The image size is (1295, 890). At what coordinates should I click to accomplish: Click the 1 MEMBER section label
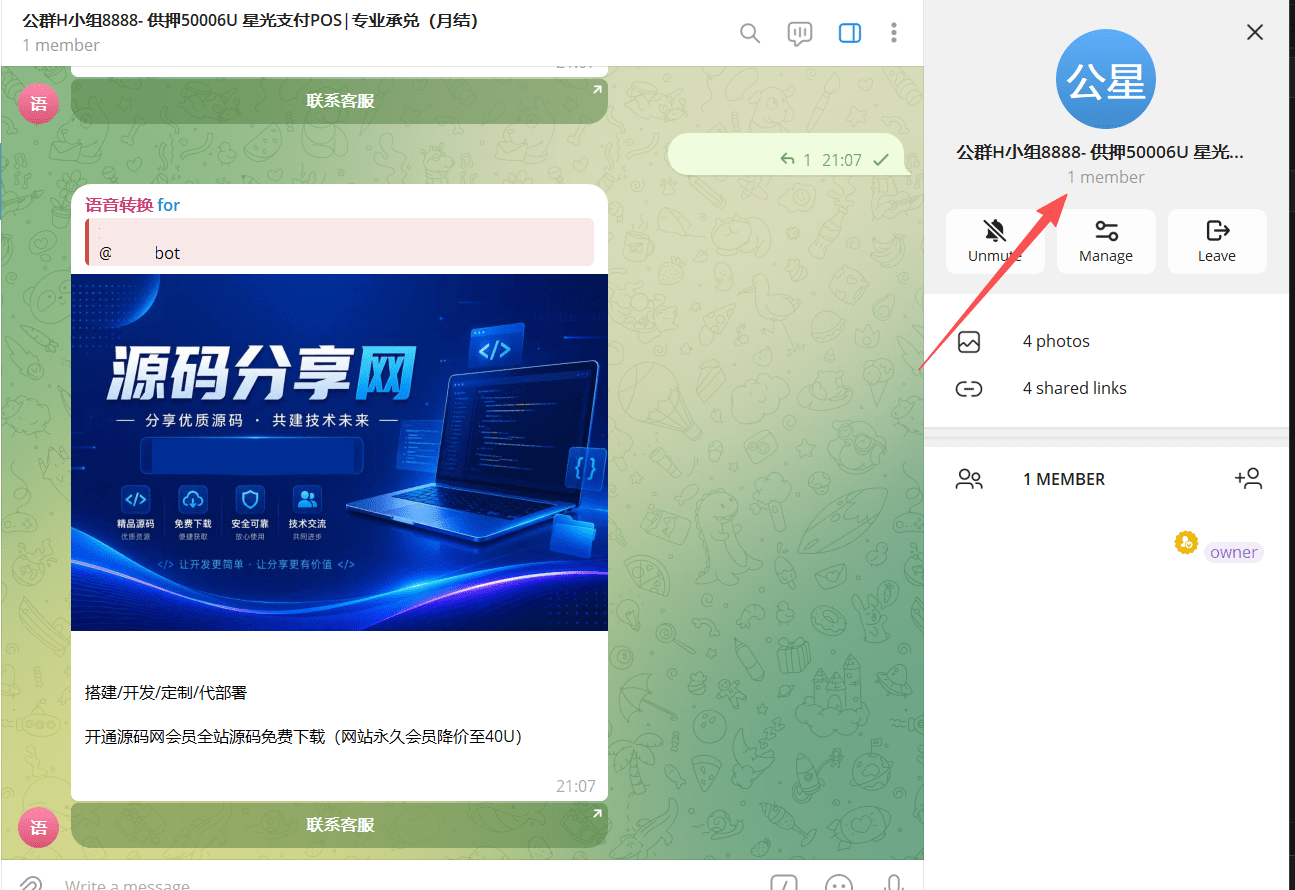click(x=1064, y=479)
